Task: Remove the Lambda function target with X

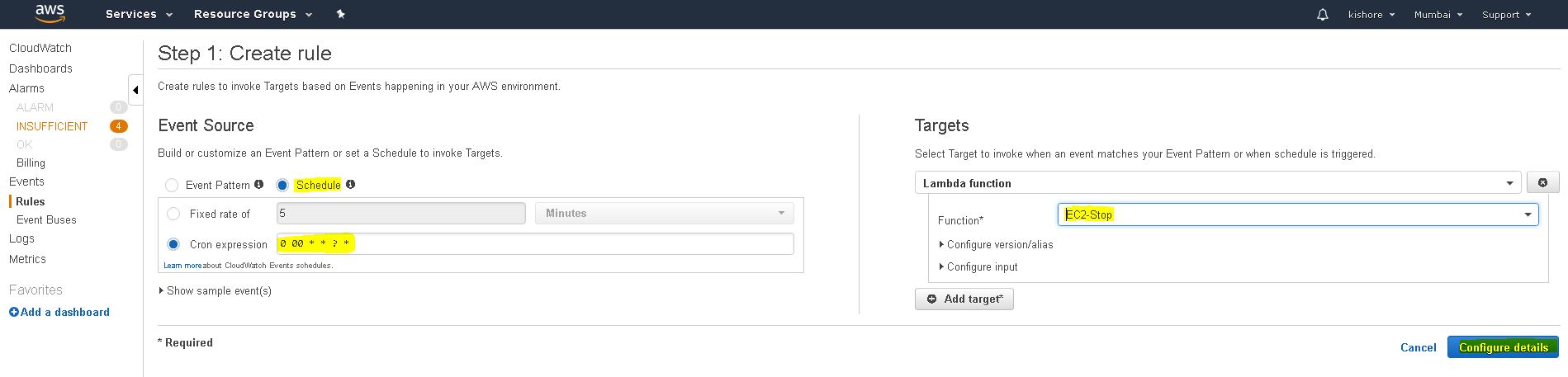Action: tap(1542, 183)
